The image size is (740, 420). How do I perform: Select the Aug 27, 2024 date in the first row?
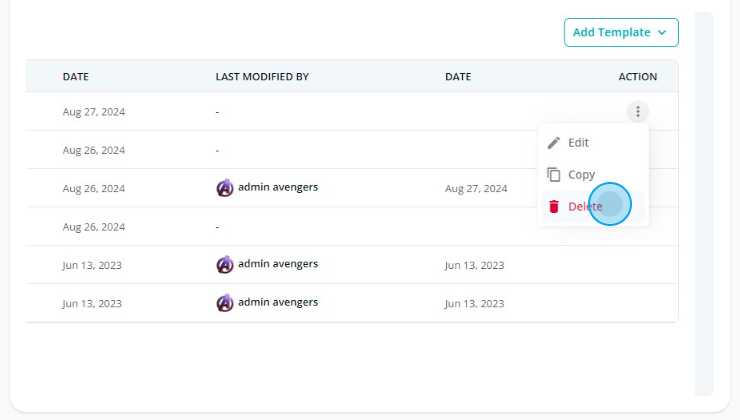[94, 112]
